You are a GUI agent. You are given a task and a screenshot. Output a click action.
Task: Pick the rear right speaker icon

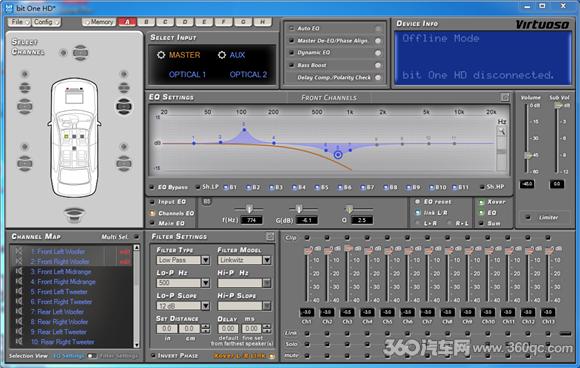tap(124, 163)
